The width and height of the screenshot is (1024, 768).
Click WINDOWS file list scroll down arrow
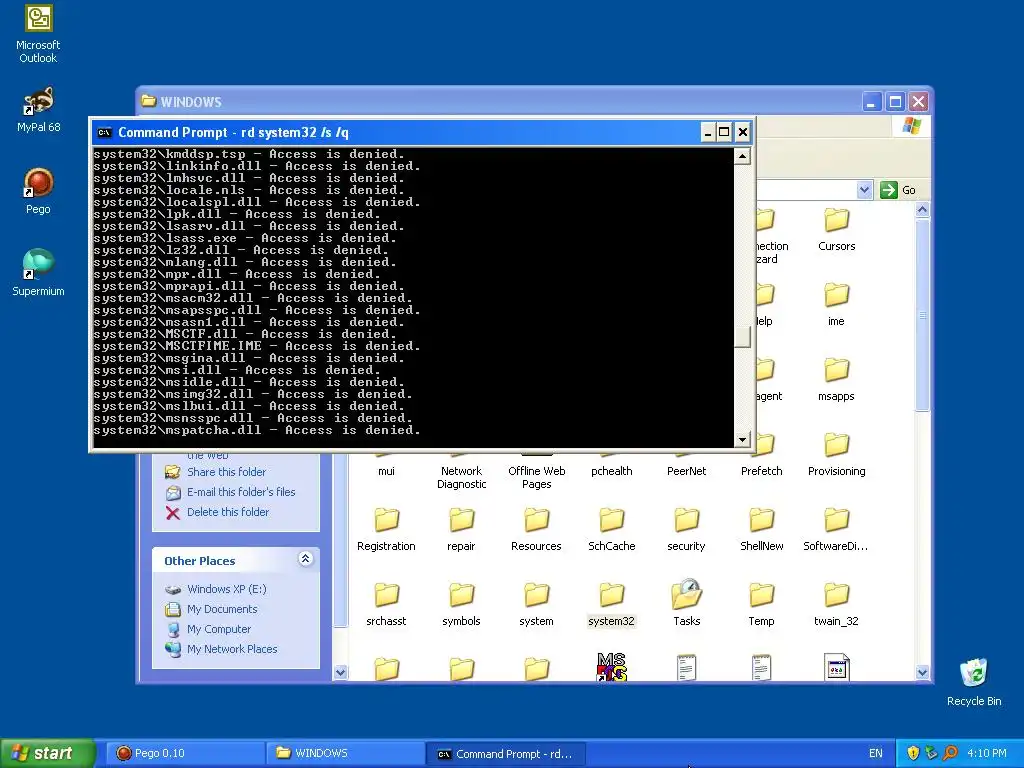922,672
